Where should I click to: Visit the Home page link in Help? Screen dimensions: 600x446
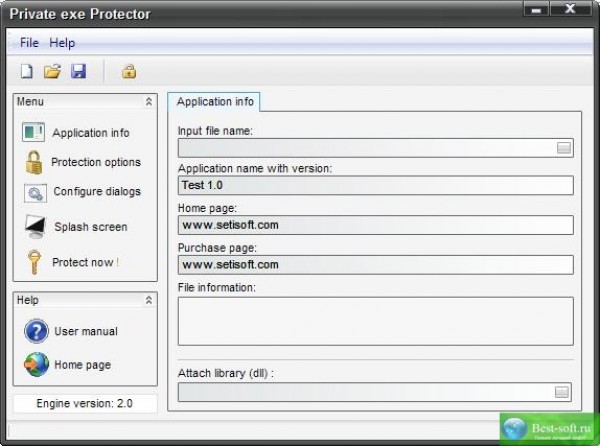click(83, 365)
